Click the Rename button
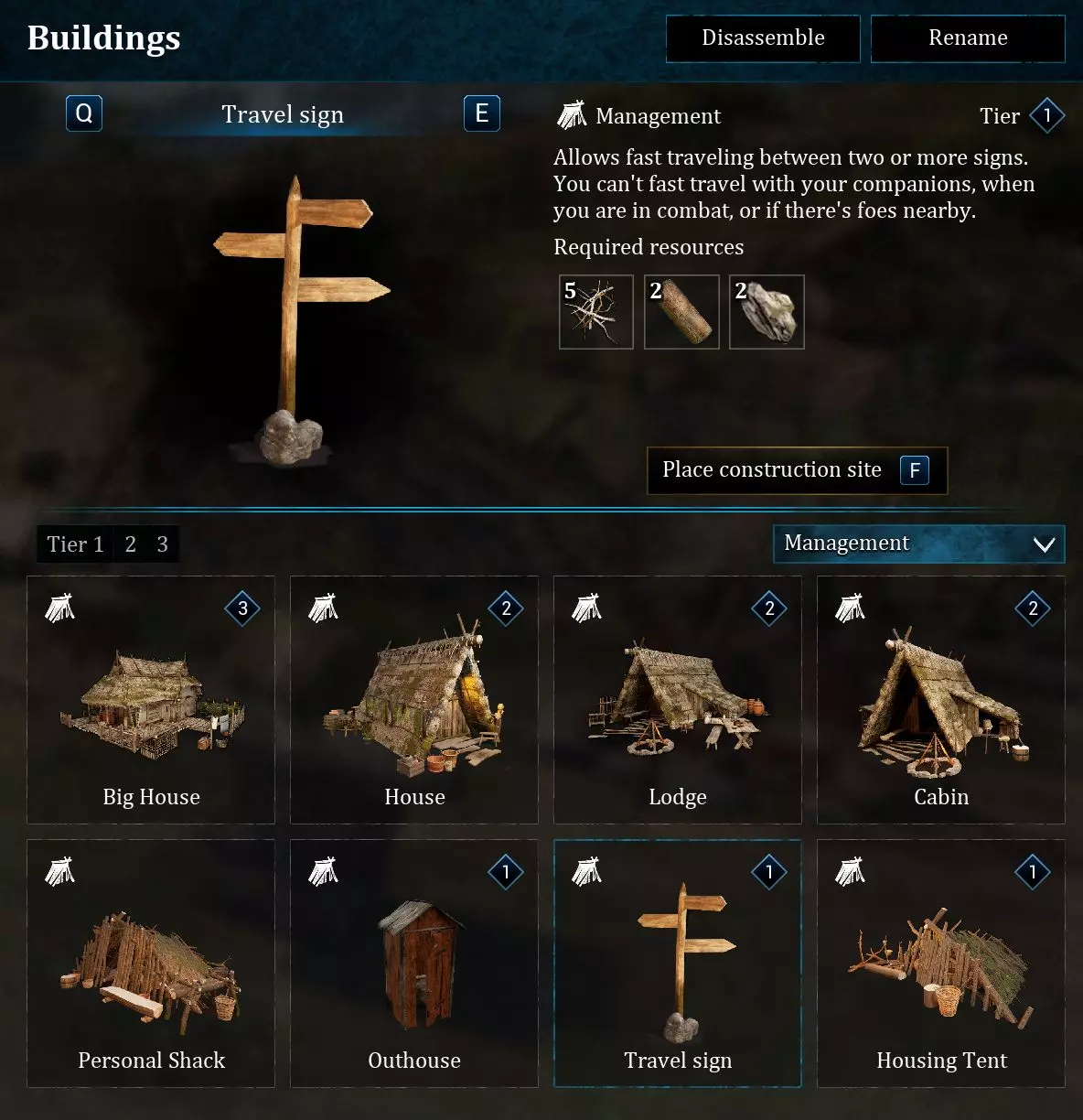 point(968,38)
